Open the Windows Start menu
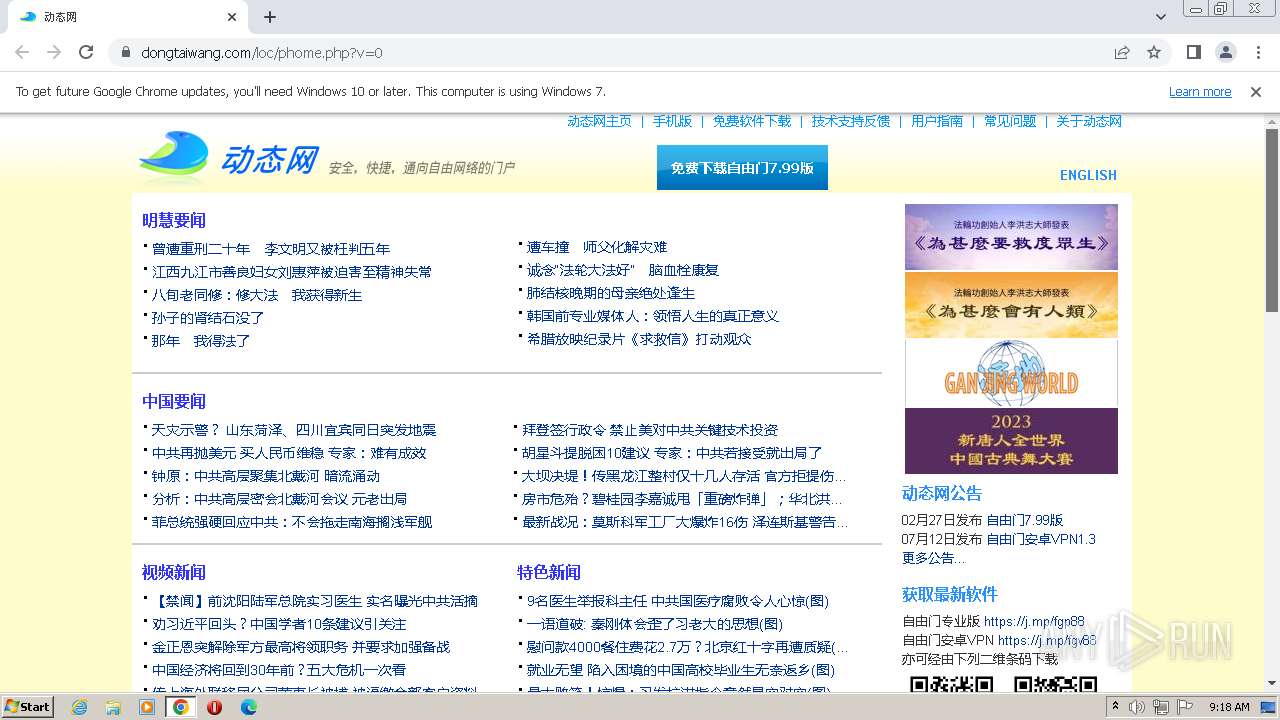Viewport: 1280px width, 720px height. click(28, 706)
